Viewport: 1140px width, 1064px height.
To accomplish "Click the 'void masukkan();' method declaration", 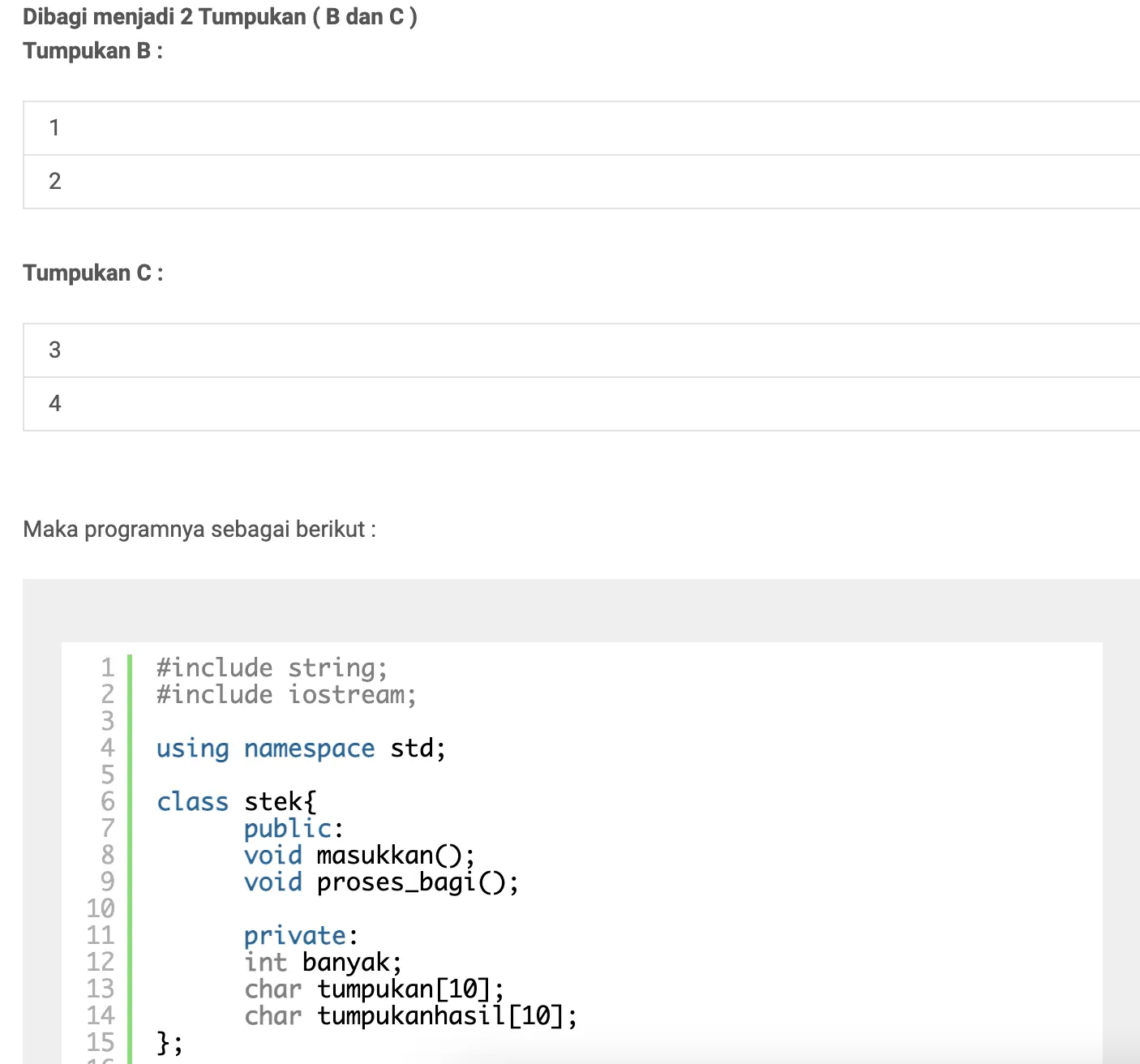I will coord(359,856).
